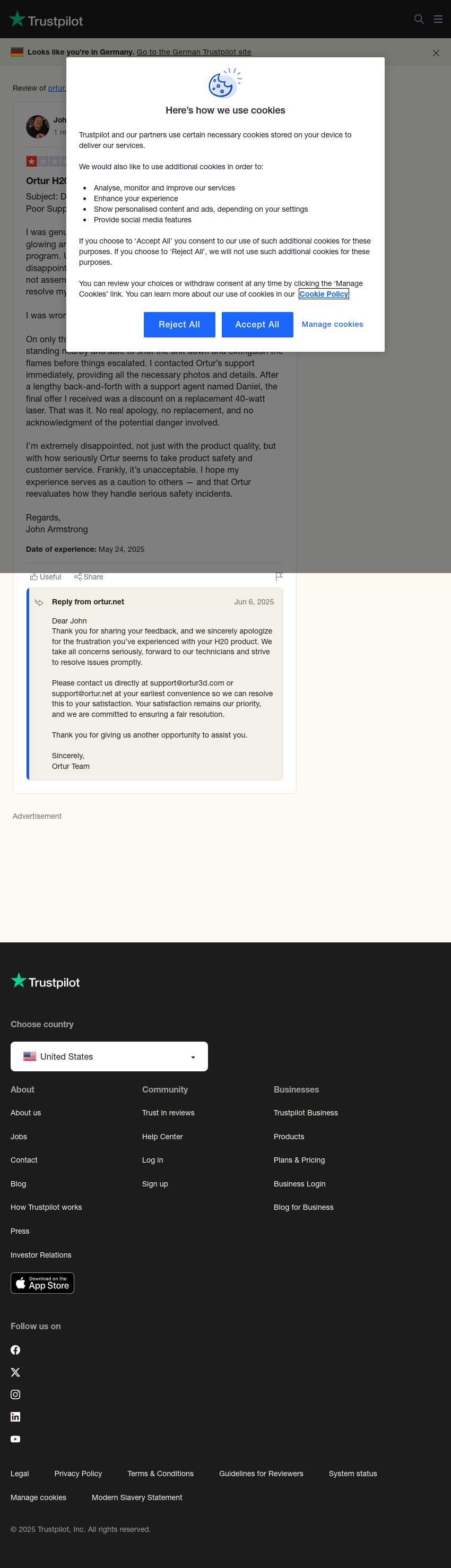This screenshot has height=1568, width=451.
Task: Open the Help Center link
Action: coord(162,1137)
